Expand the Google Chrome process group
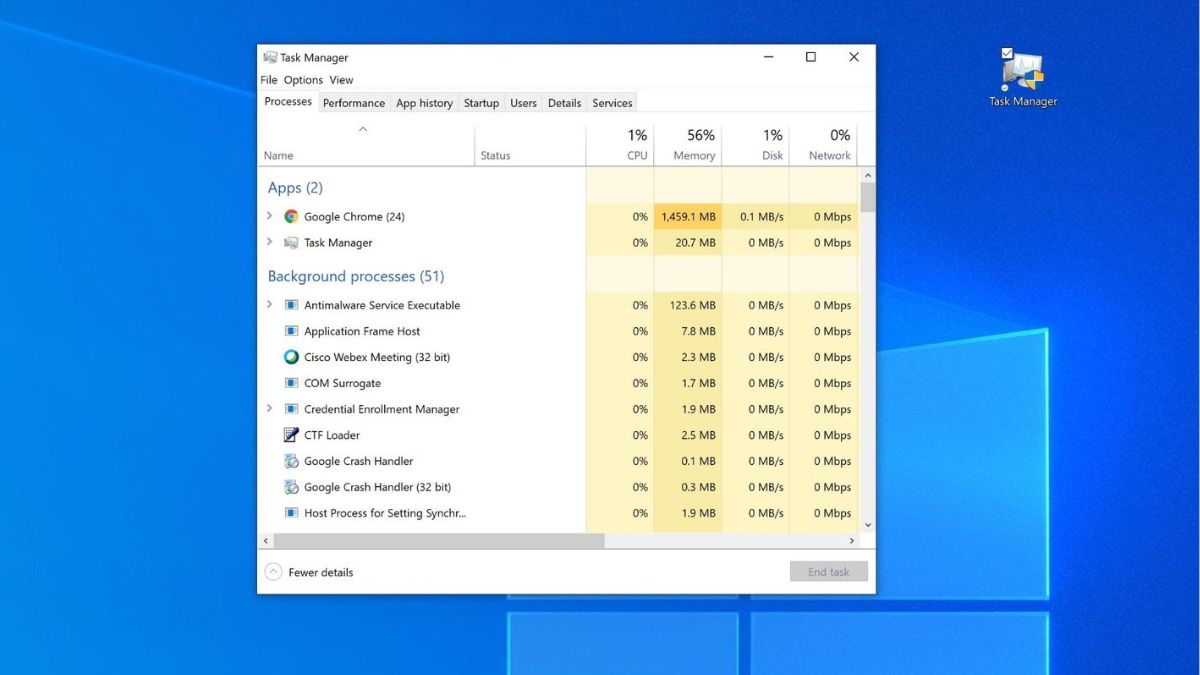This screenshot has width=1200, height=675. pyautogui.click(x=269, y=216)
